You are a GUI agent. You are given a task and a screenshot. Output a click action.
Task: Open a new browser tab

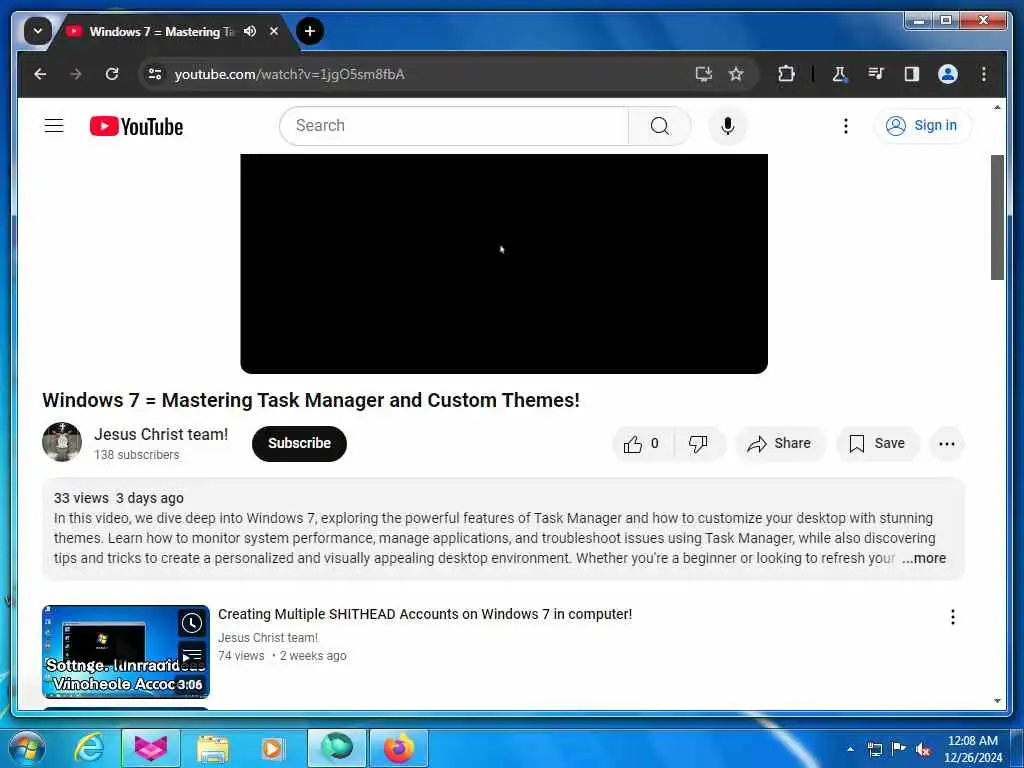(310, 31)
